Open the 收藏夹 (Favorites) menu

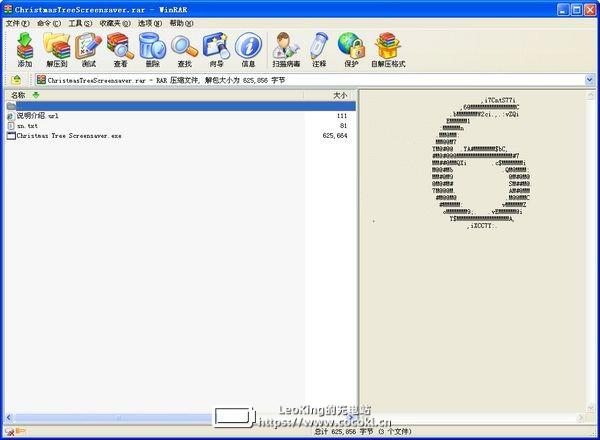click(115, 23)
